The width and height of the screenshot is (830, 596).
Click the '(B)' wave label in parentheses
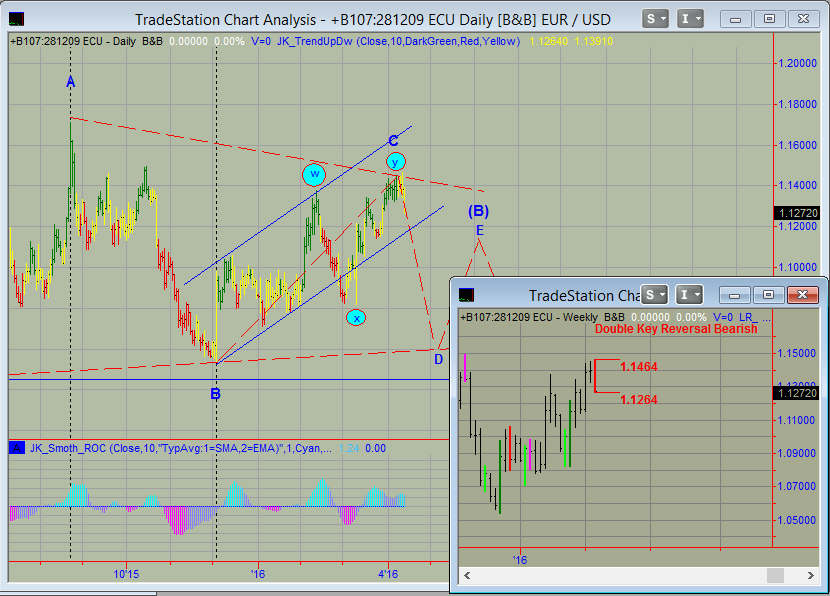click(x=479, y=211)
